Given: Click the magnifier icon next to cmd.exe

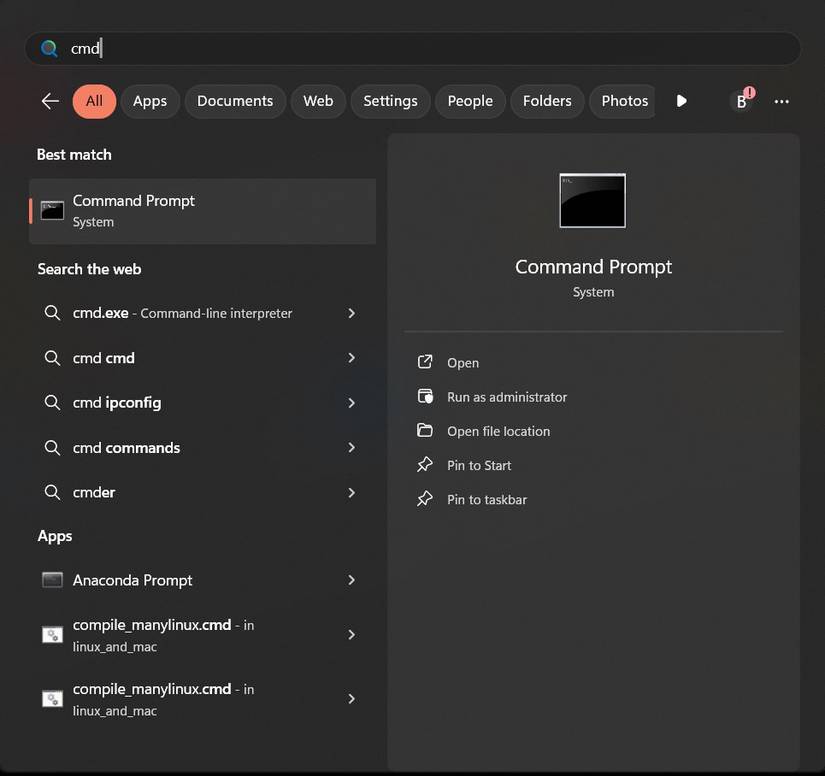Looking at the screenshot, I should (52, 313).
